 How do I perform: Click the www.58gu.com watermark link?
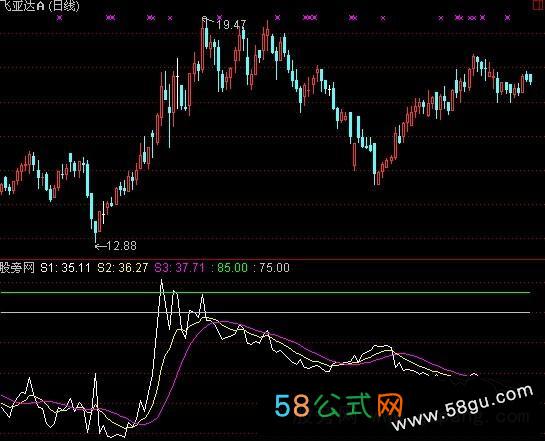pyautogui.click(x=462, y=409)
